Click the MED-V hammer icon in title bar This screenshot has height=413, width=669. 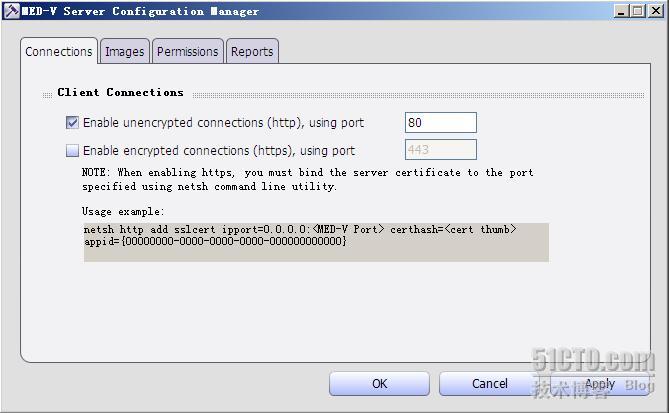[12, 11]
